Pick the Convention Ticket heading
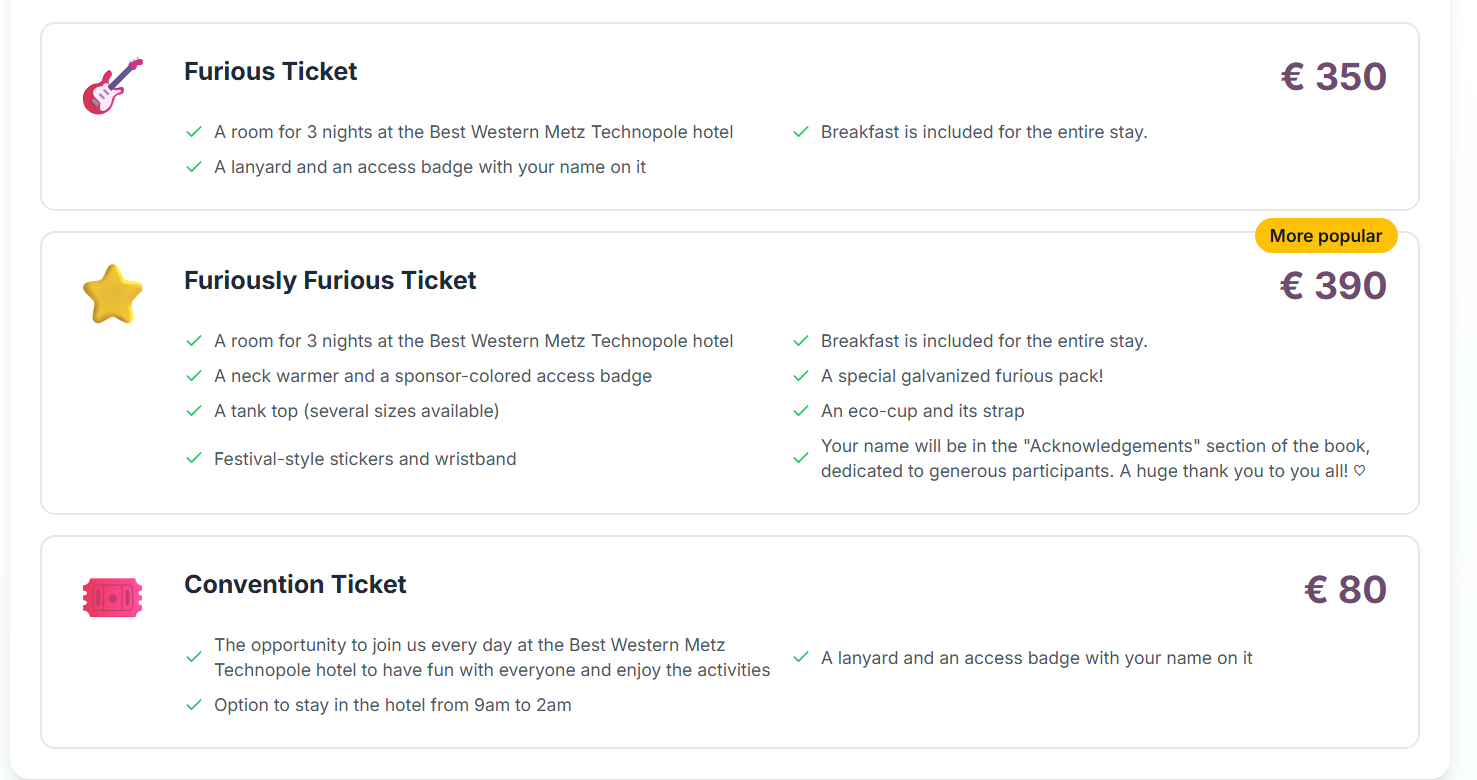Screen dimensions: 1477x780 [x=295, y=585]
